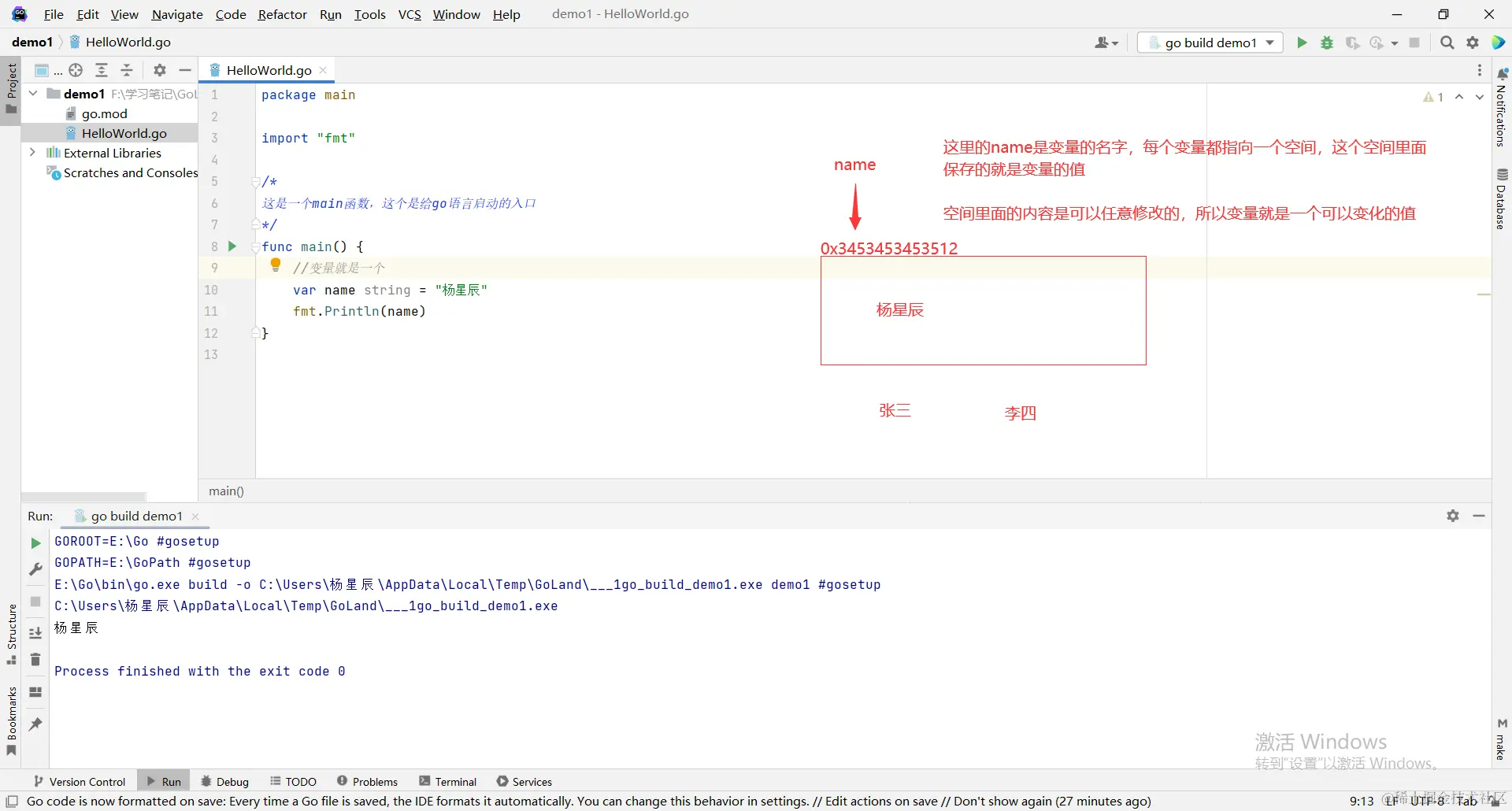
Task: Click the gutter run arrow beside func main
Action: click(232, 246)
